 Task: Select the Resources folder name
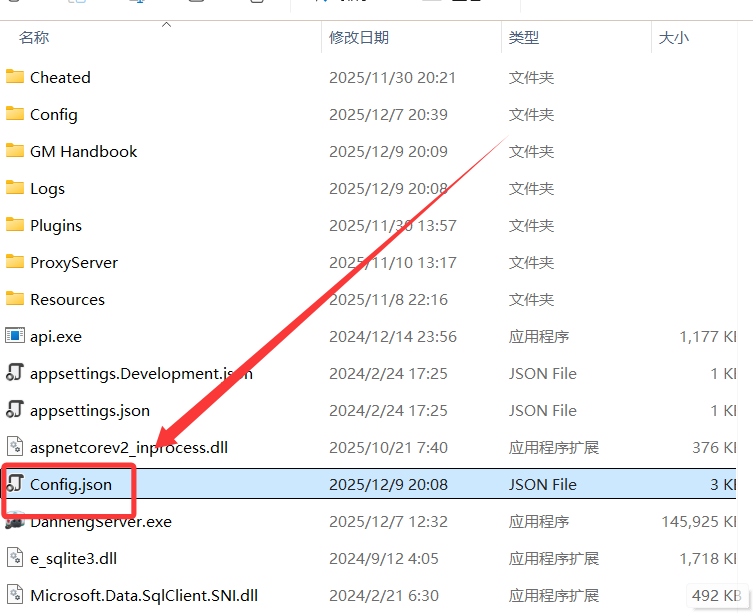tap(67, 299)
